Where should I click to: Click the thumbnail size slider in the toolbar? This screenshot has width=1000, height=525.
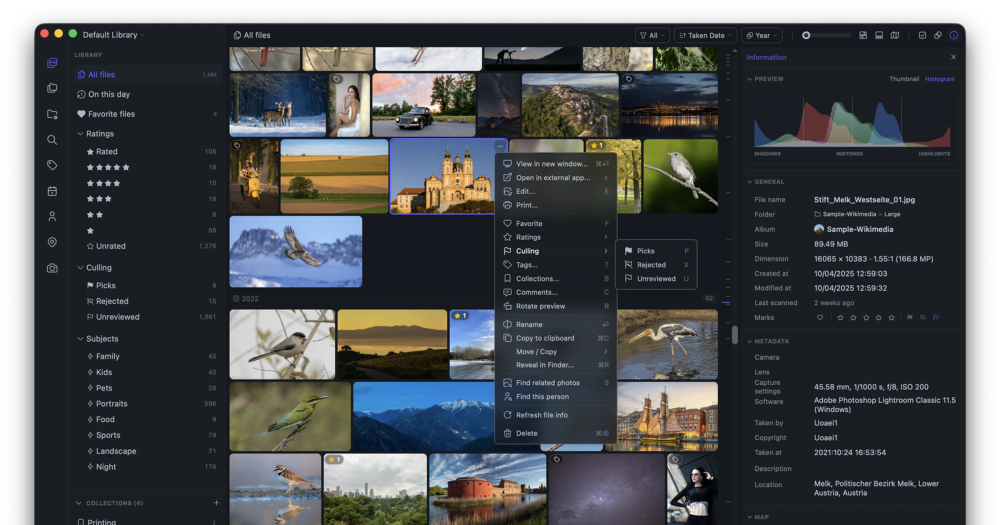(826, 36)
